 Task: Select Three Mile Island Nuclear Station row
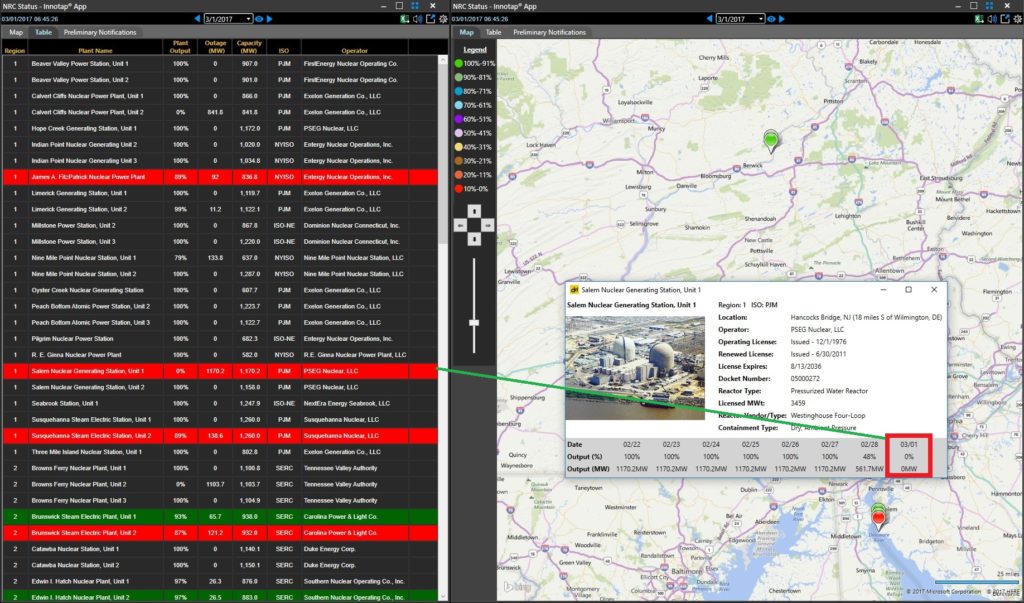(219, 452)
